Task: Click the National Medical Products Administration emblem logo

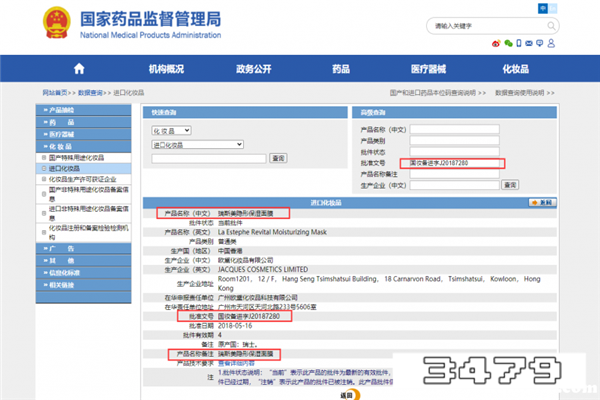Action: point(24,22)
